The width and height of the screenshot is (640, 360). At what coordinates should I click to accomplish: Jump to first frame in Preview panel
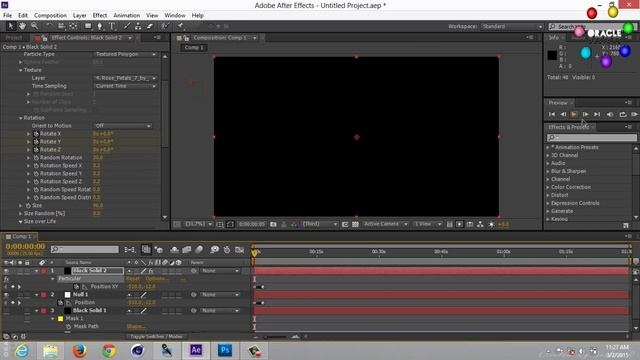[x=552, y=114]
